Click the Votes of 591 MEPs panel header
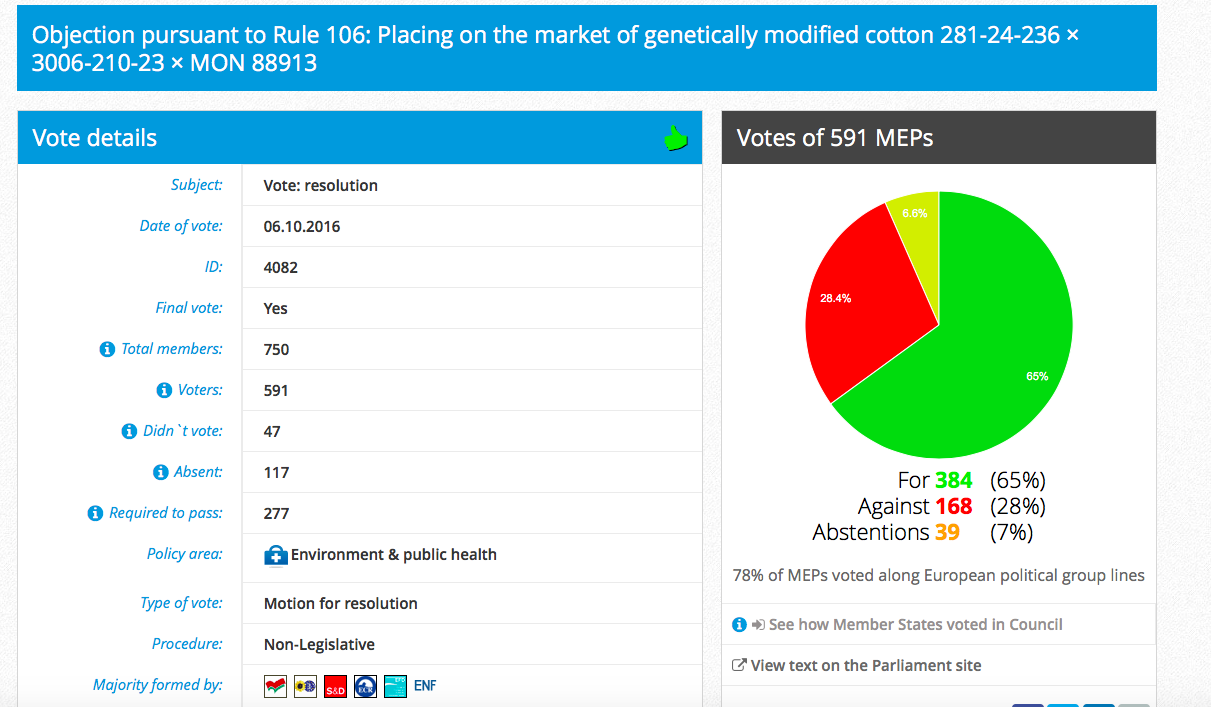Screen dimensions: 1211x707 pyautogui.click(x=939, y=138)
